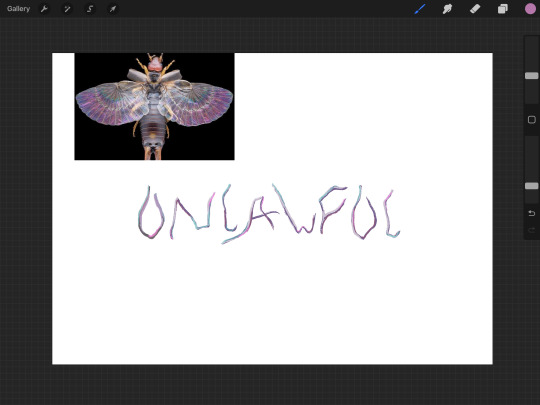
Task: Redo the undone action
Action: tap(531, 230)
